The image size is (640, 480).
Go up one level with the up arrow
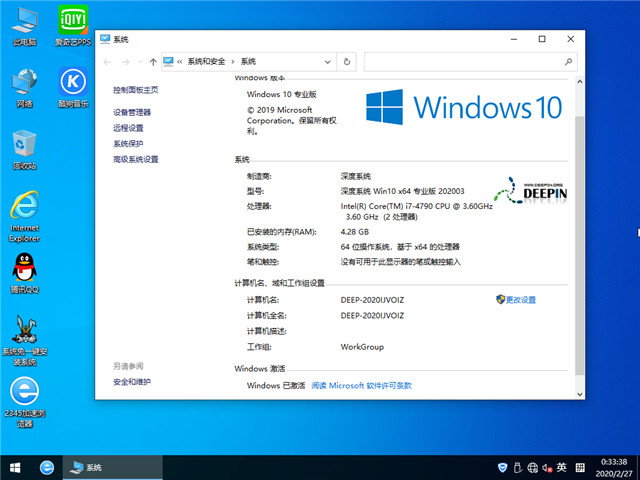tap(153, 62)
